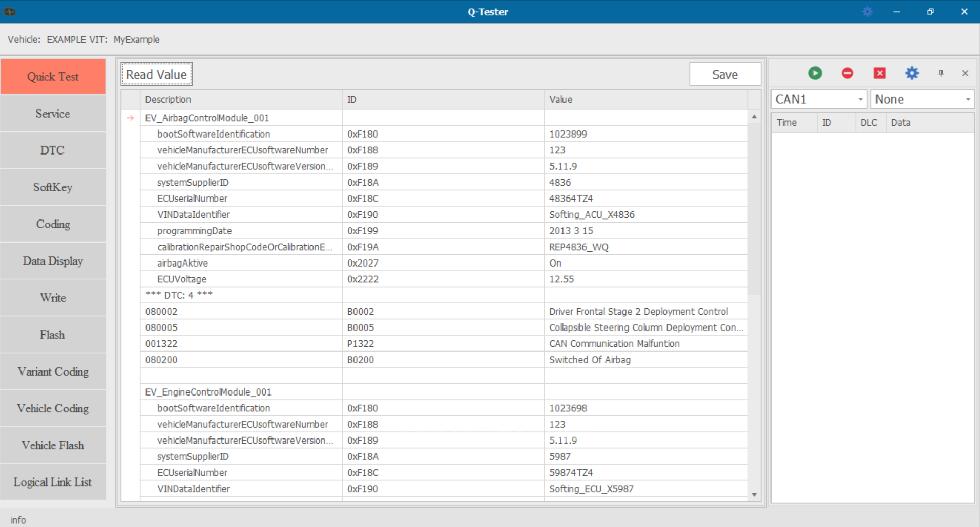Open the Data Display tab

click(53, 261)
